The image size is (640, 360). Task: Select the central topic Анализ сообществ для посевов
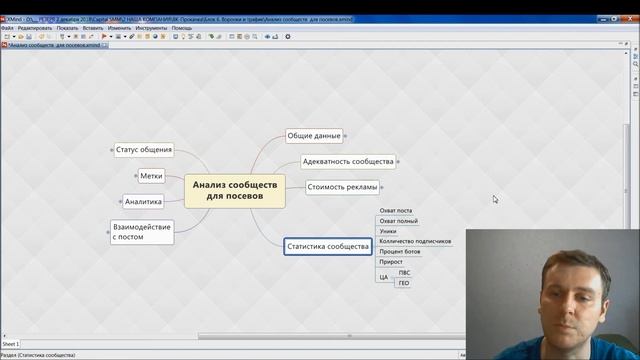click(x=235, y=191)
